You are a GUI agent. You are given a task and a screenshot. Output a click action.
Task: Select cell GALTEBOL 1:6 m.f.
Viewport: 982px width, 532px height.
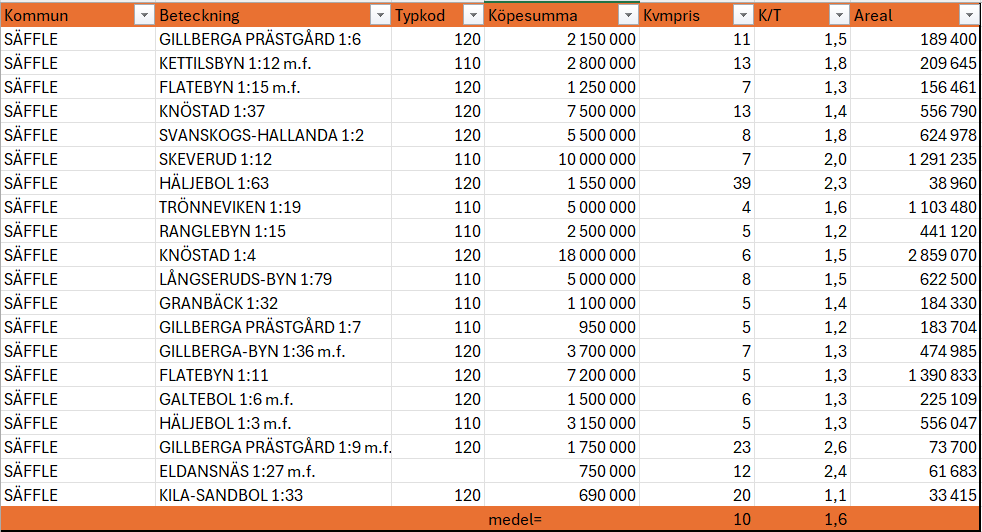point(273,399)
